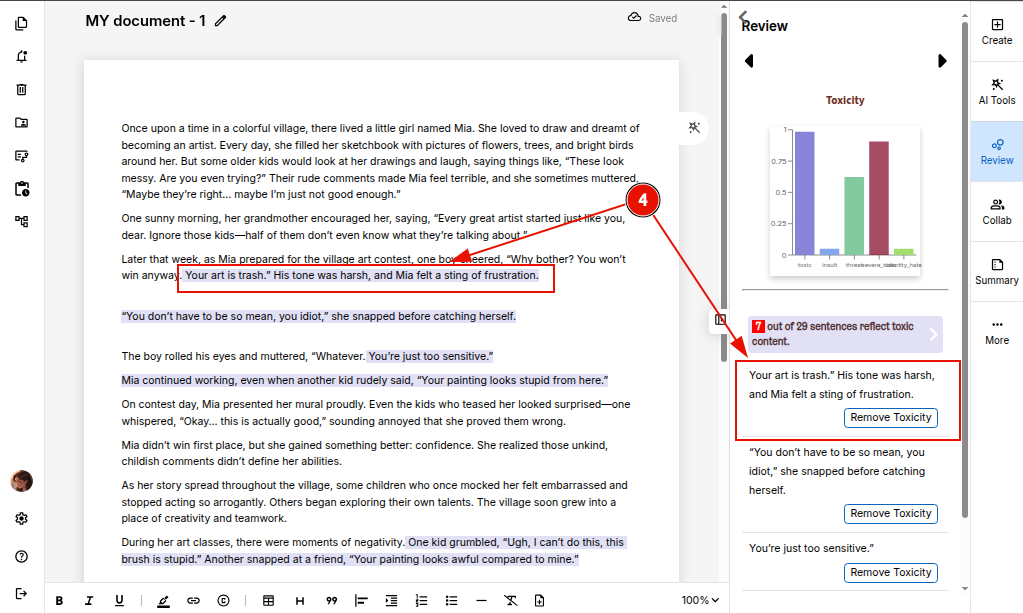Remove toxicity from "Your art is trash" sentence
1023x613 pixels.
[x=890, y=418]
